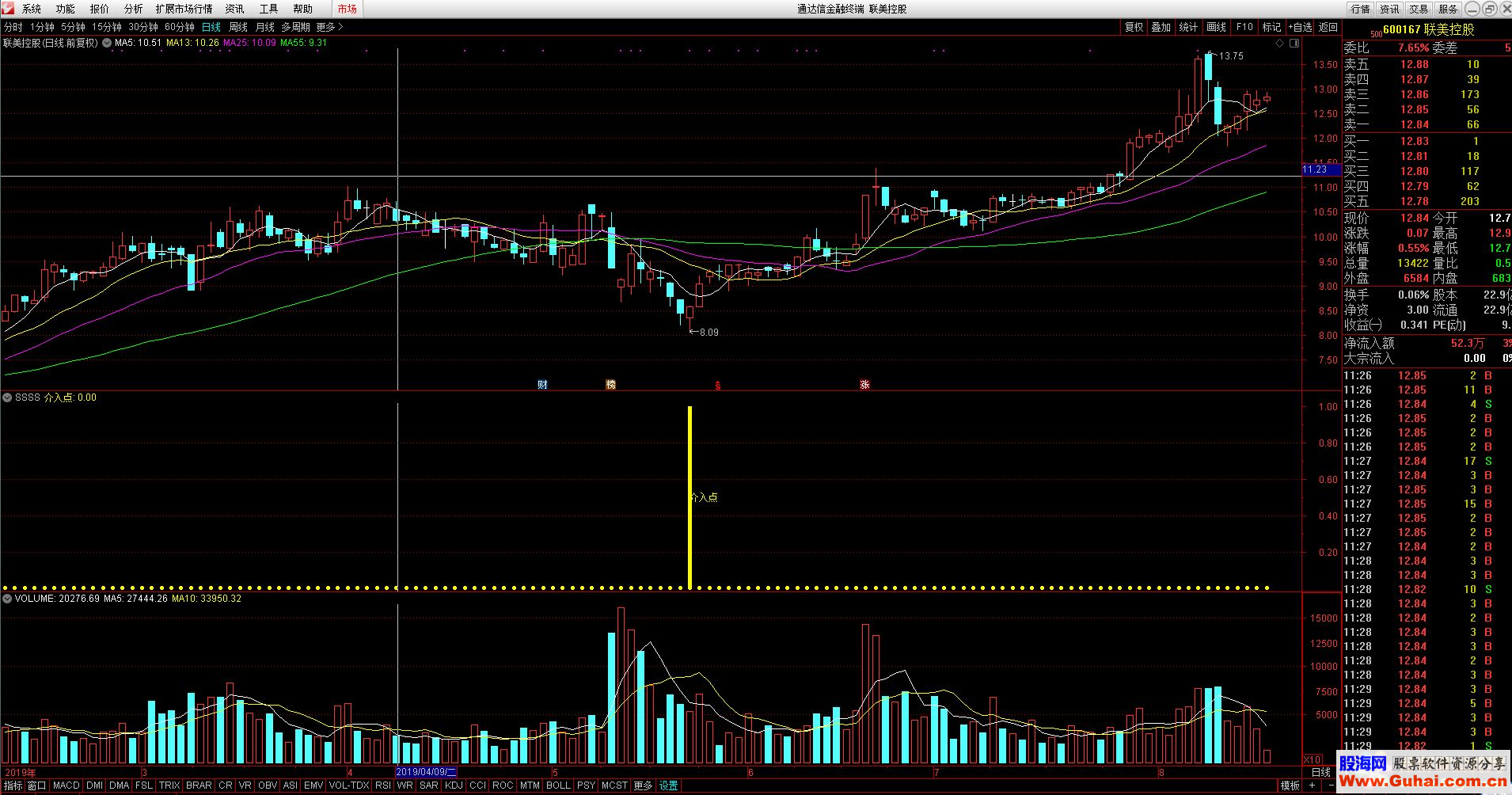This screenshot has width=1512, height=795.
Task: Switch to 1分钟 chart period
Action: click(x=42, y=27)
